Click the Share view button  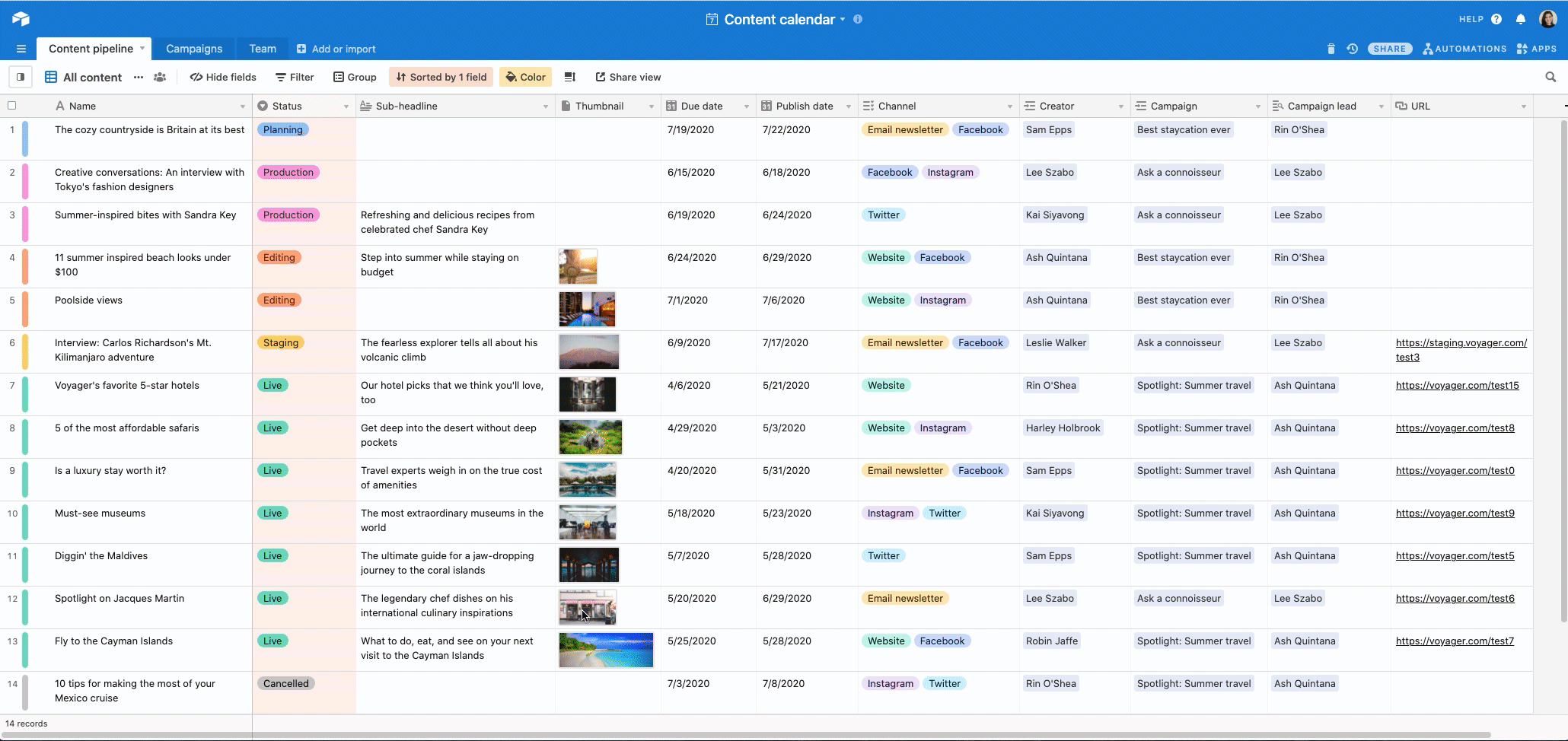(628, 77)
